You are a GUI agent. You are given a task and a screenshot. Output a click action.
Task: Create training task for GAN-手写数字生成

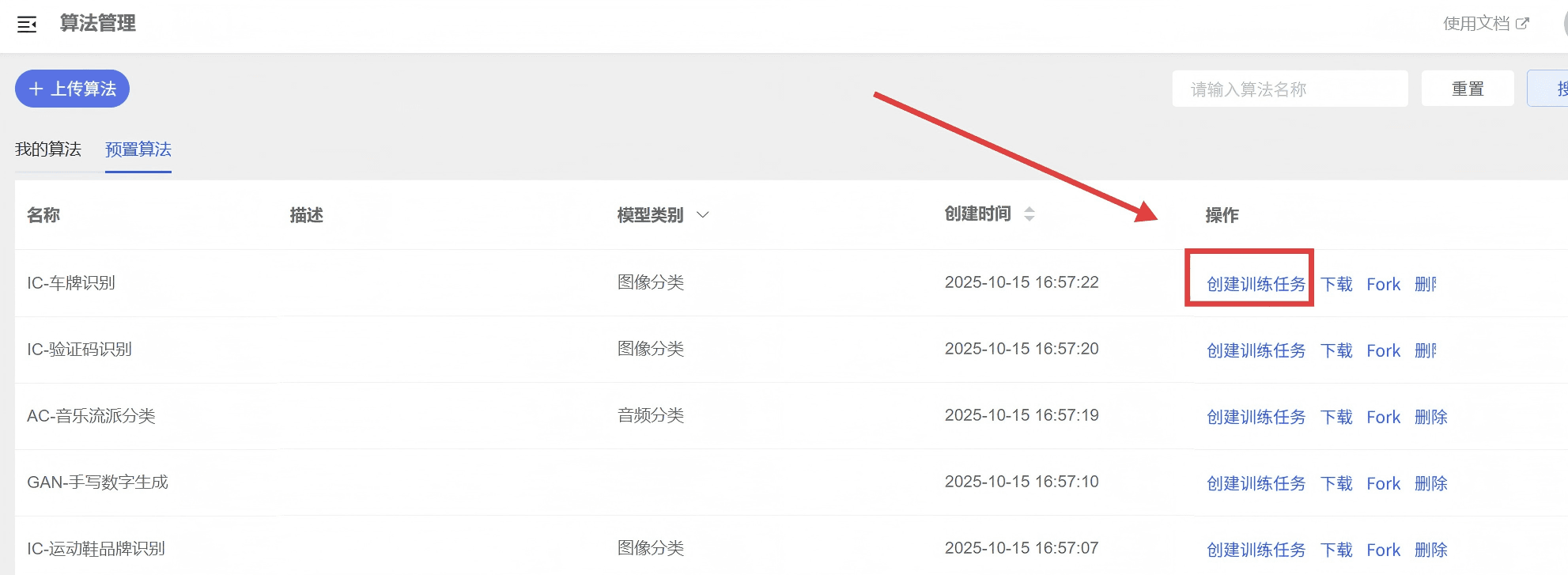pyautogui.click(x=1256, y=483)
